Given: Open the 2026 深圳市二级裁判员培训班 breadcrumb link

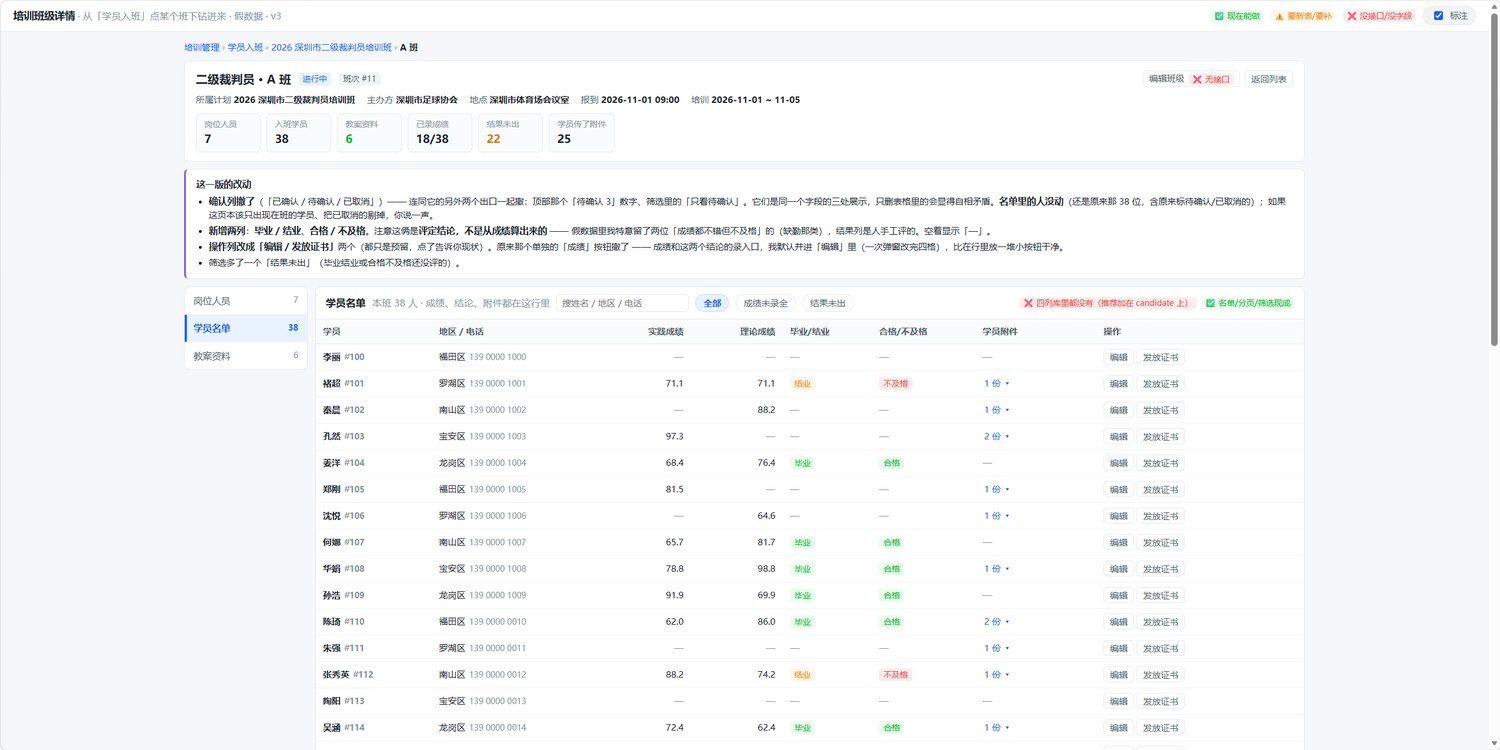Looking at the screenshot, I should tap(331, 47).
